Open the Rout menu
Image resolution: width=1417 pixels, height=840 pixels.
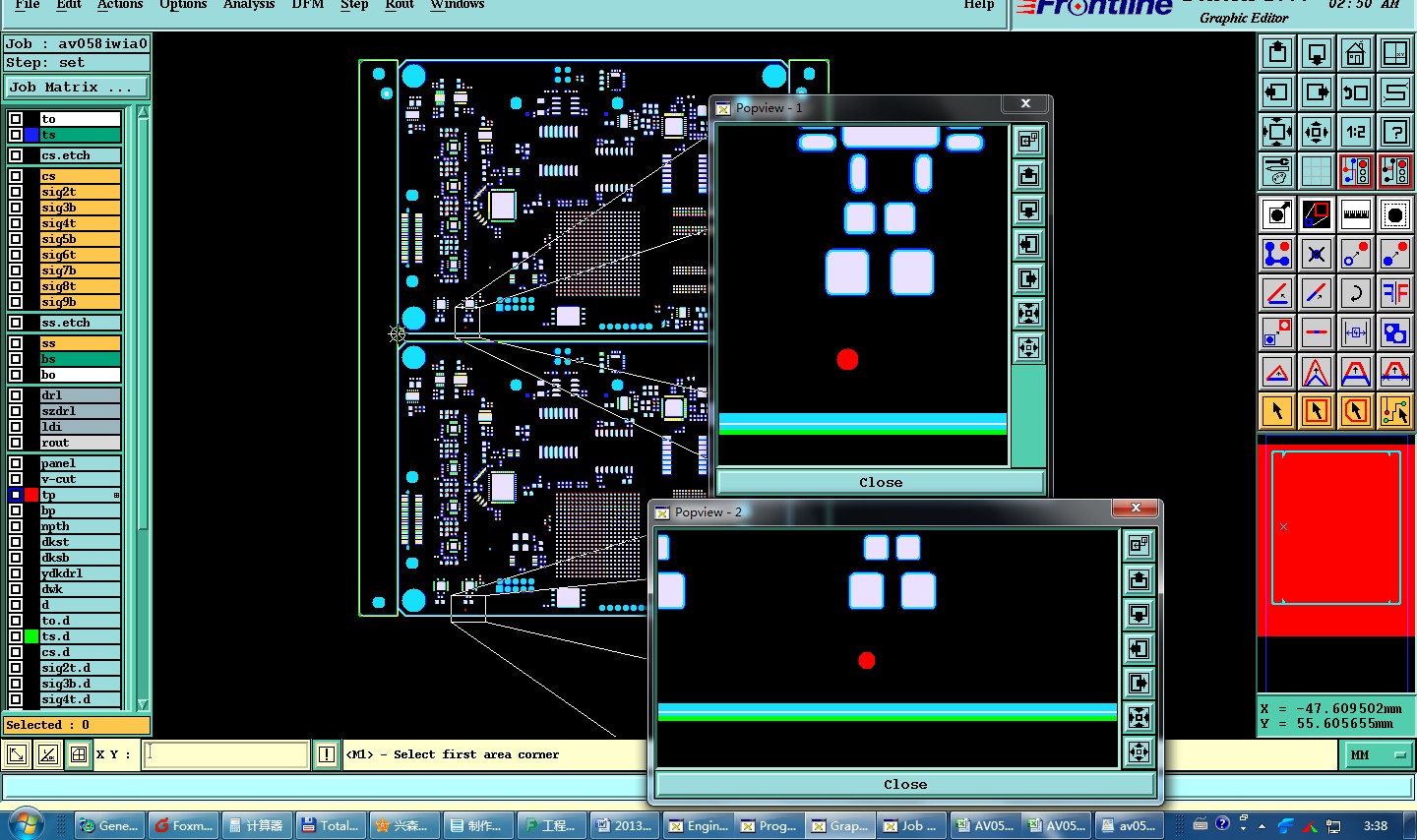(400, 5)
